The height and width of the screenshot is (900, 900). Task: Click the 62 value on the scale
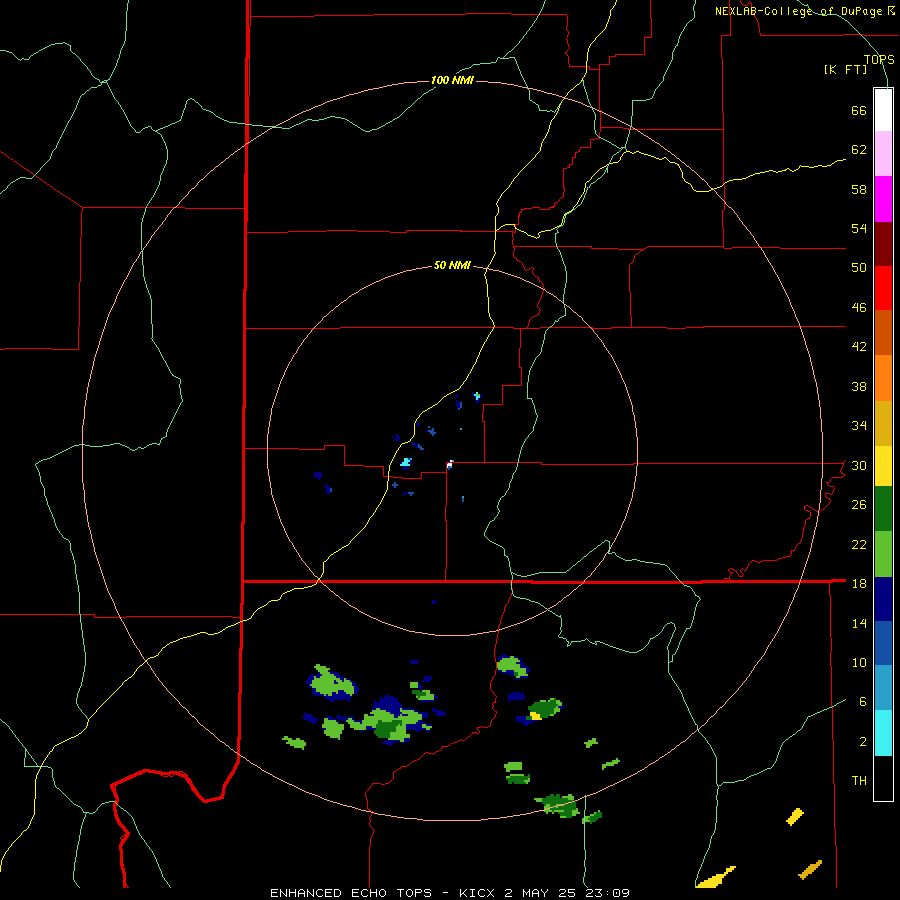pyautogui.click(x=859, y=150)
